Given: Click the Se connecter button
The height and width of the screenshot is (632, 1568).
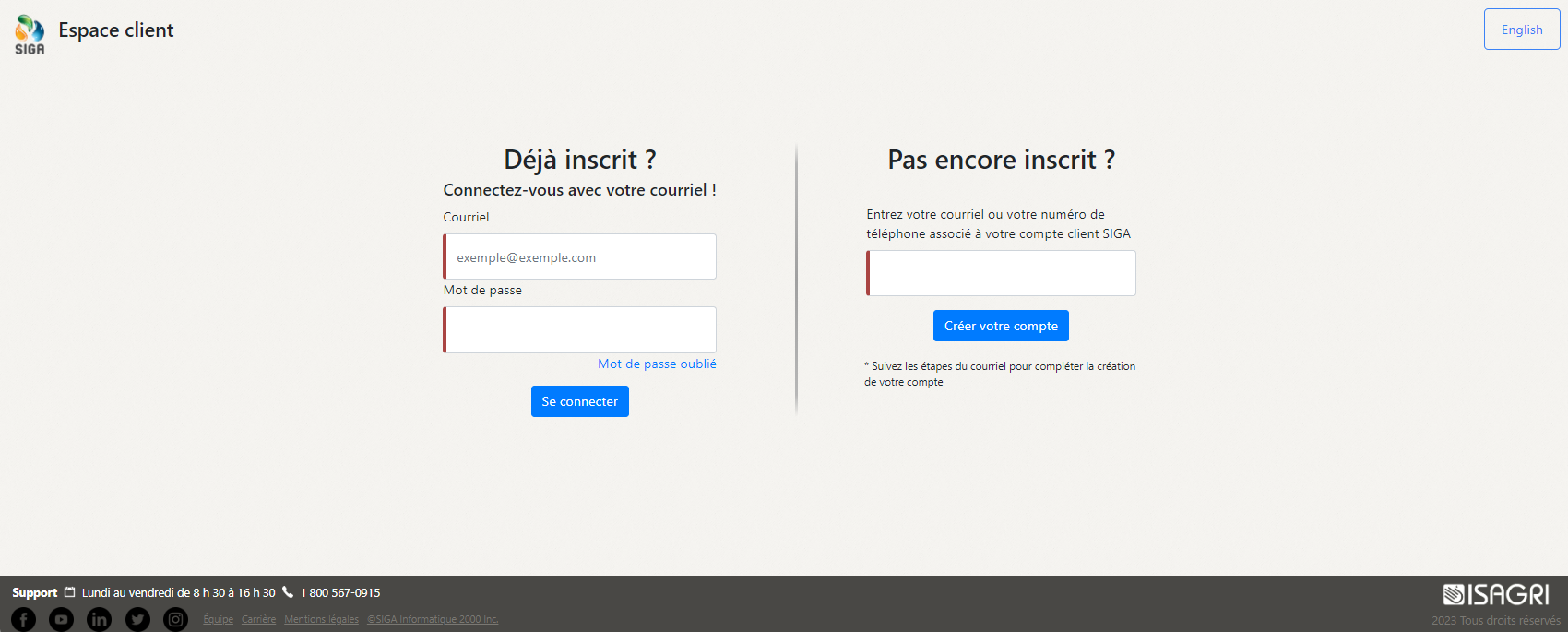Looking at the screenshot, I should click(580, 401).
